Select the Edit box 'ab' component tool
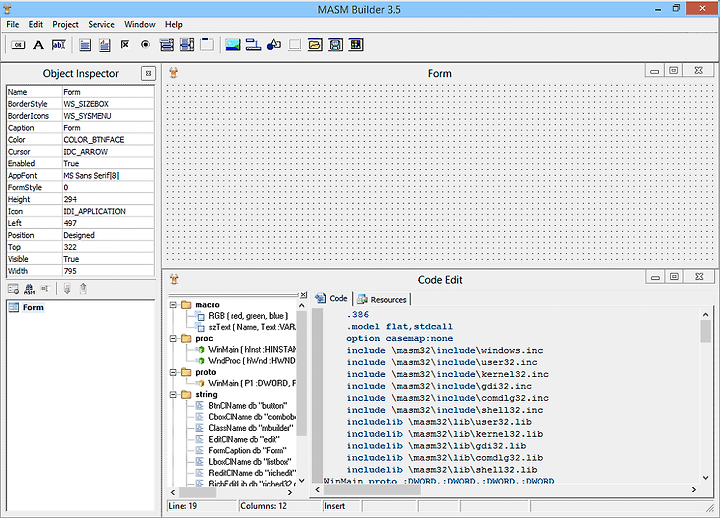The image size is (720, 518). point(59,45)
